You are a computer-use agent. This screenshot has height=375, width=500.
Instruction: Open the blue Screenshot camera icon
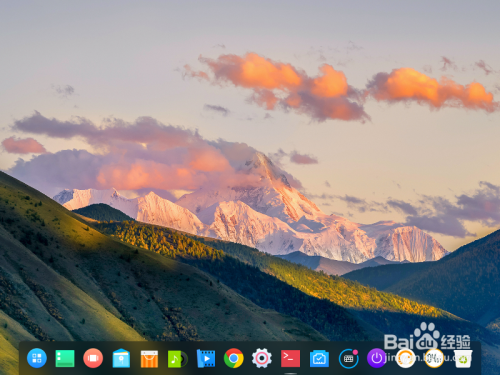319,359
